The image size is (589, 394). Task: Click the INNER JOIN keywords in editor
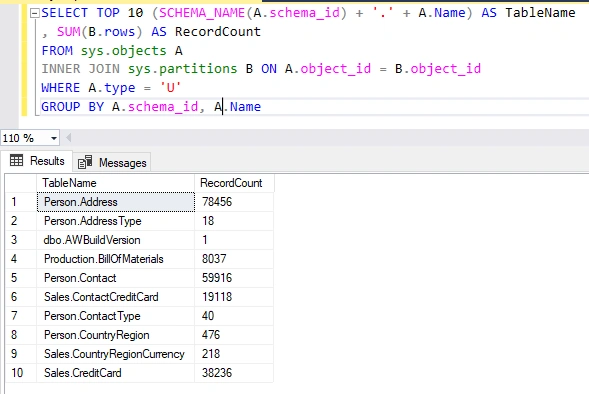80,69
